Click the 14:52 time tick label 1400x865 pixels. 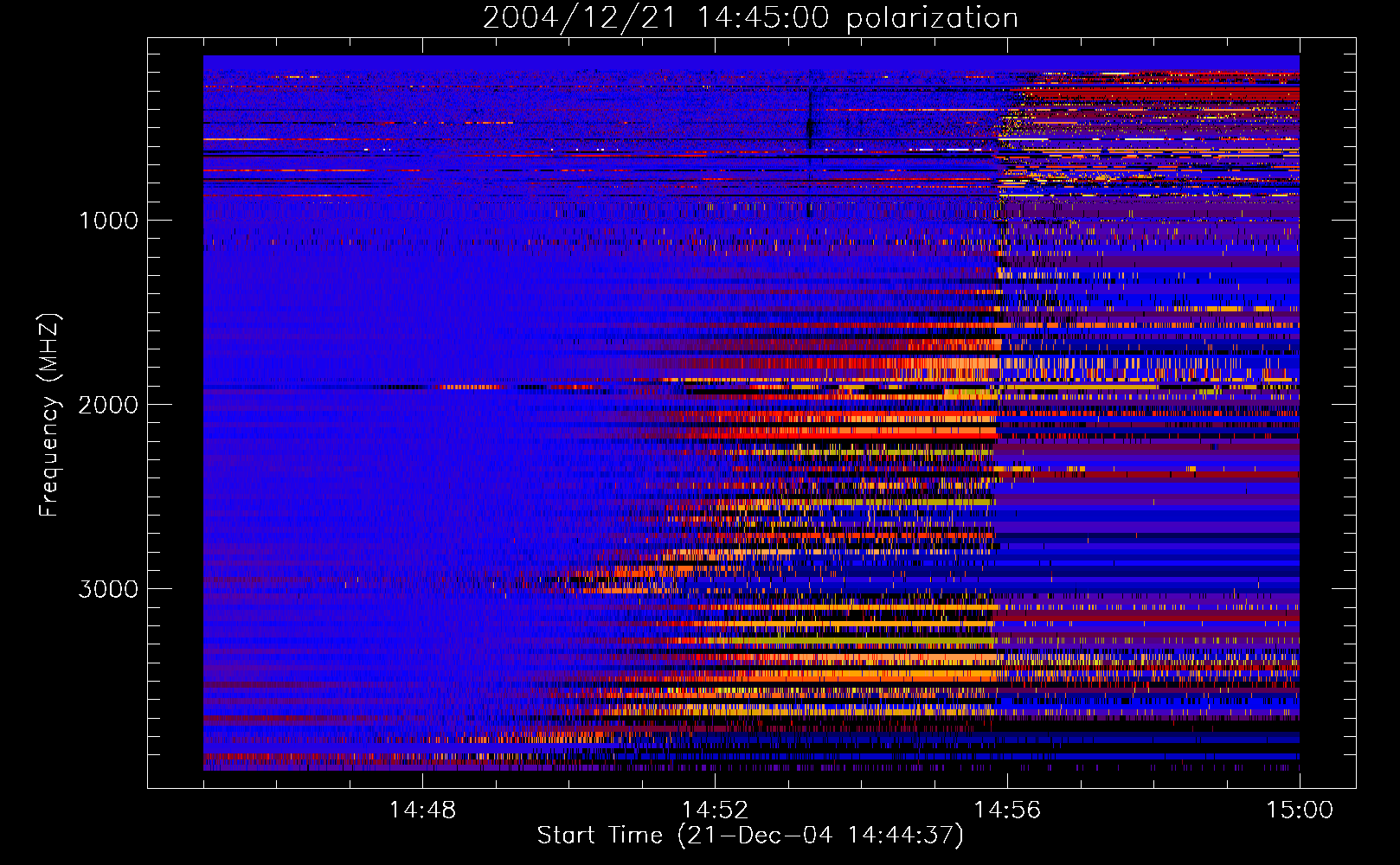coord(715,811)
